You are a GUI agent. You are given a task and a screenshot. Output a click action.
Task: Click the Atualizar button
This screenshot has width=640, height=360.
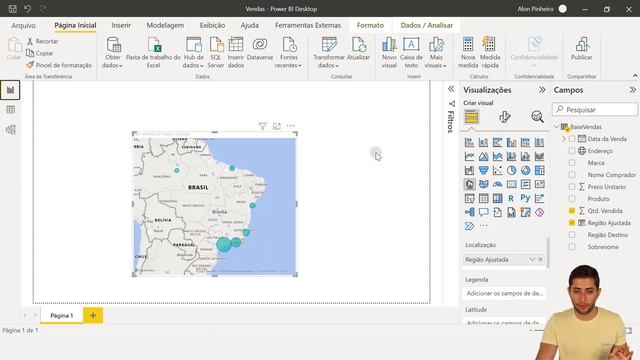[358, 49]
